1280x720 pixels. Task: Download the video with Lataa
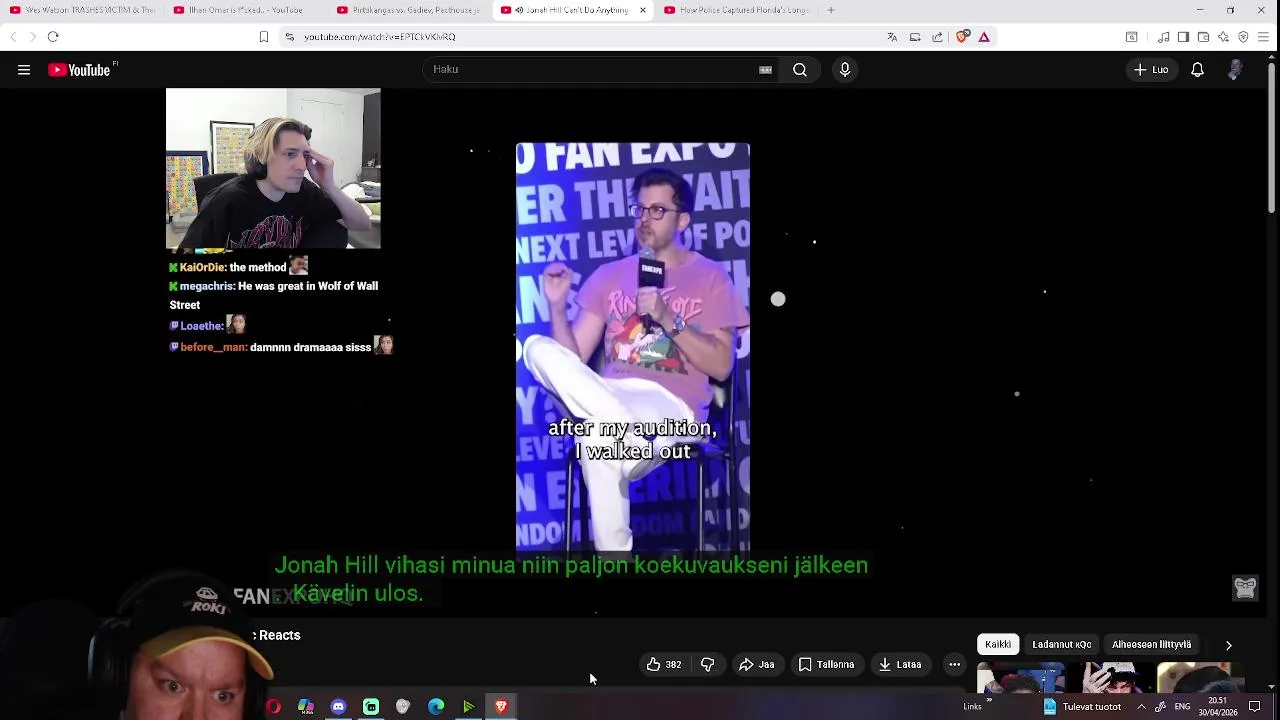(x=900, y=664)
